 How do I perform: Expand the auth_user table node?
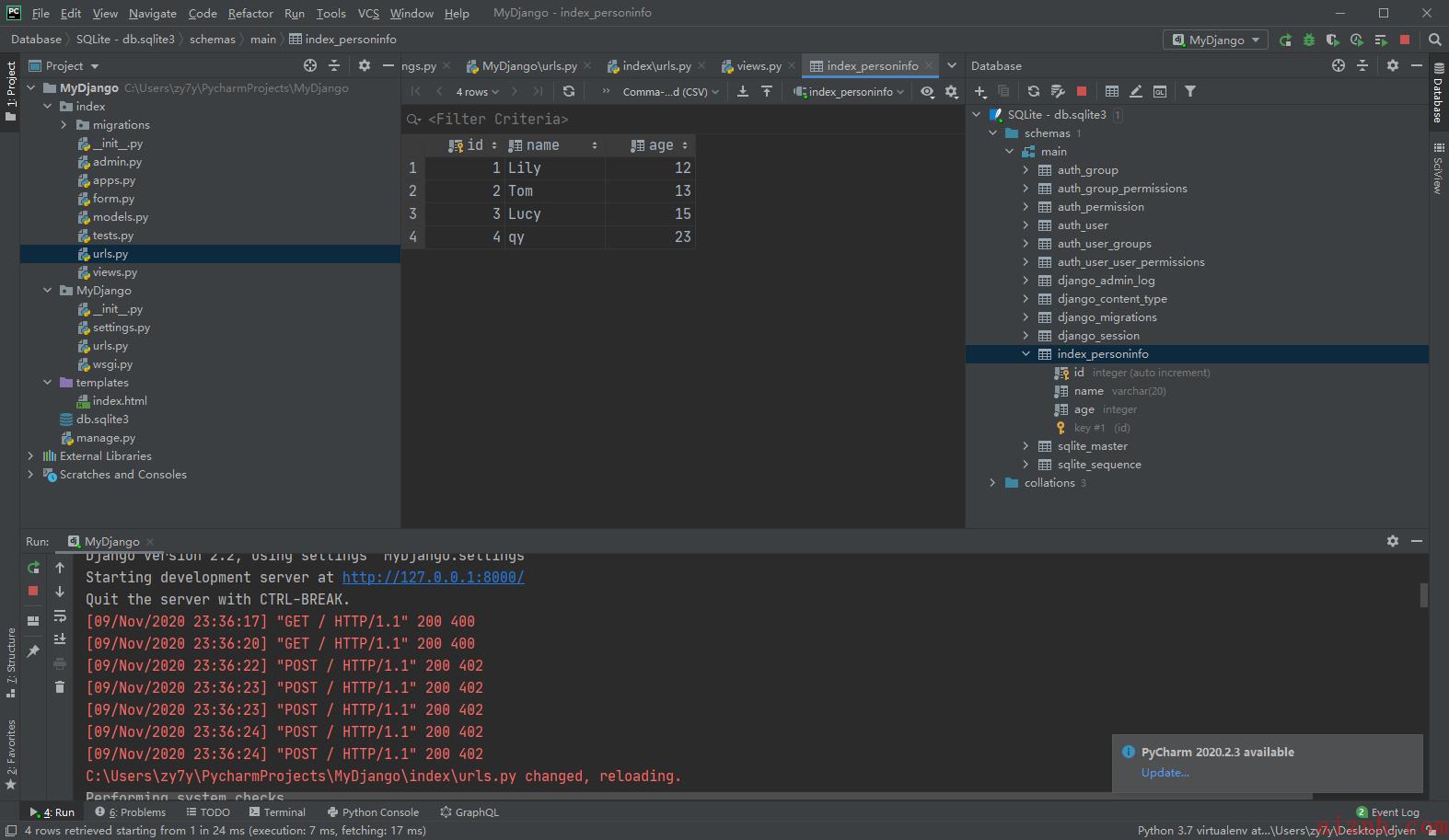1026,225
